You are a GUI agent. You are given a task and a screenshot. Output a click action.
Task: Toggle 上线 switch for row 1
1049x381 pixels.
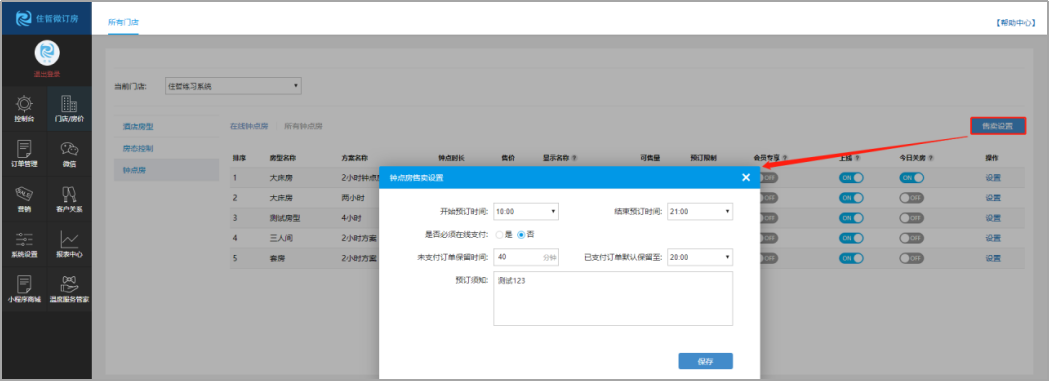851,178
